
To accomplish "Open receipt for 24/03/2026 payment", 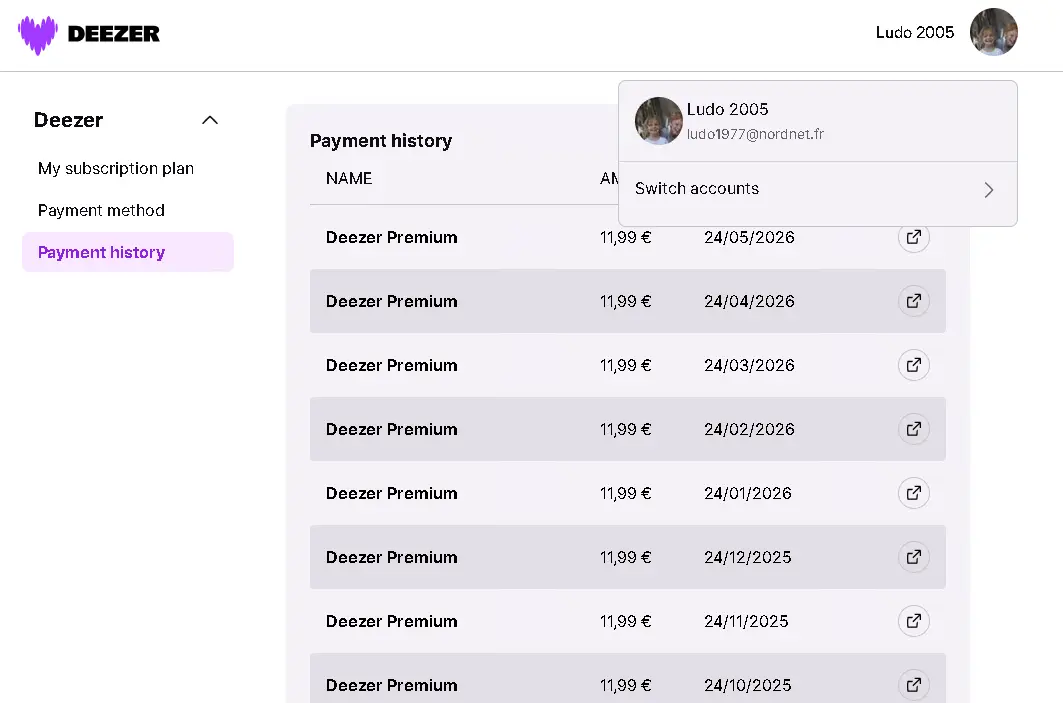I will [913, 365].
